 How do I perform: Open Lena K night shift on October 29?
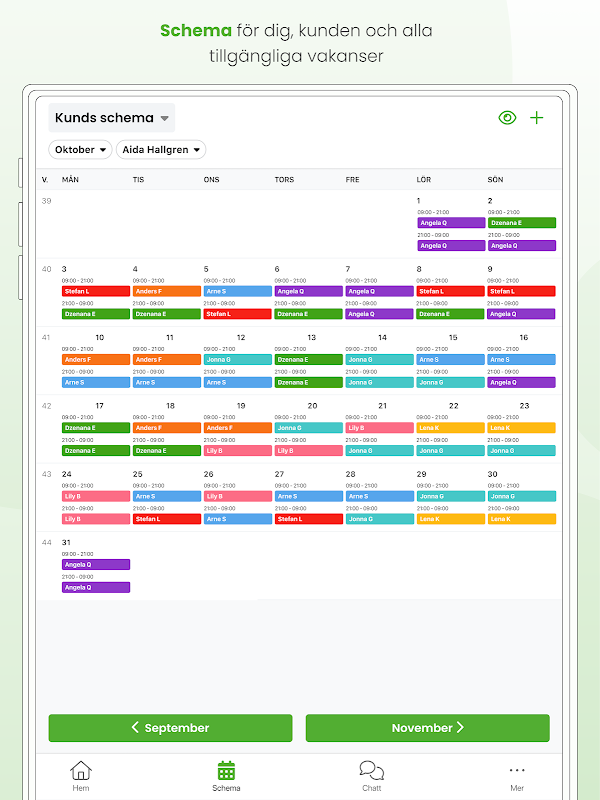(x=451, y=519)
